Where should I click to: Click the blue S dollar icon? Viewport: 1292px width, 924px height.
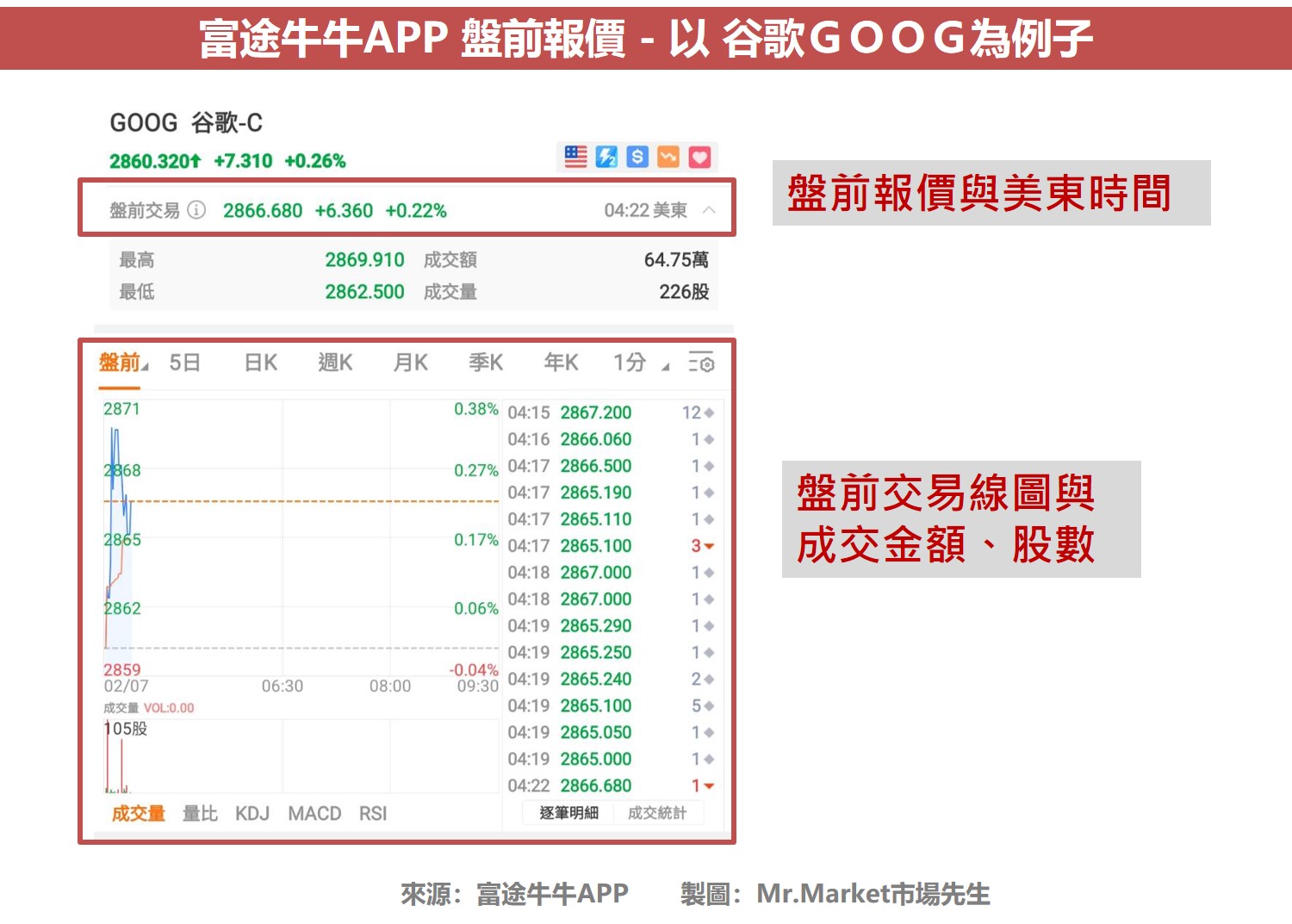[637, 157]
